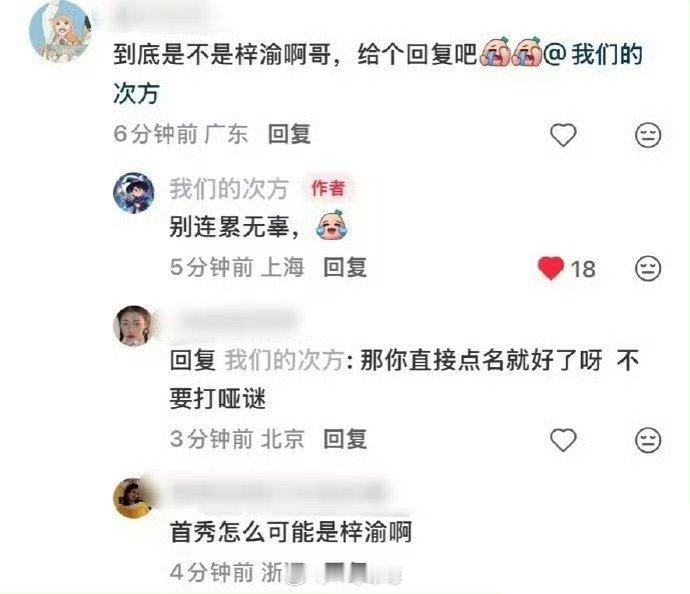Image resolution: width=690 pixels, height=594 pixels.
Task: Tap the @我们的次方 mention in top comment
Action: click(592, 54)
